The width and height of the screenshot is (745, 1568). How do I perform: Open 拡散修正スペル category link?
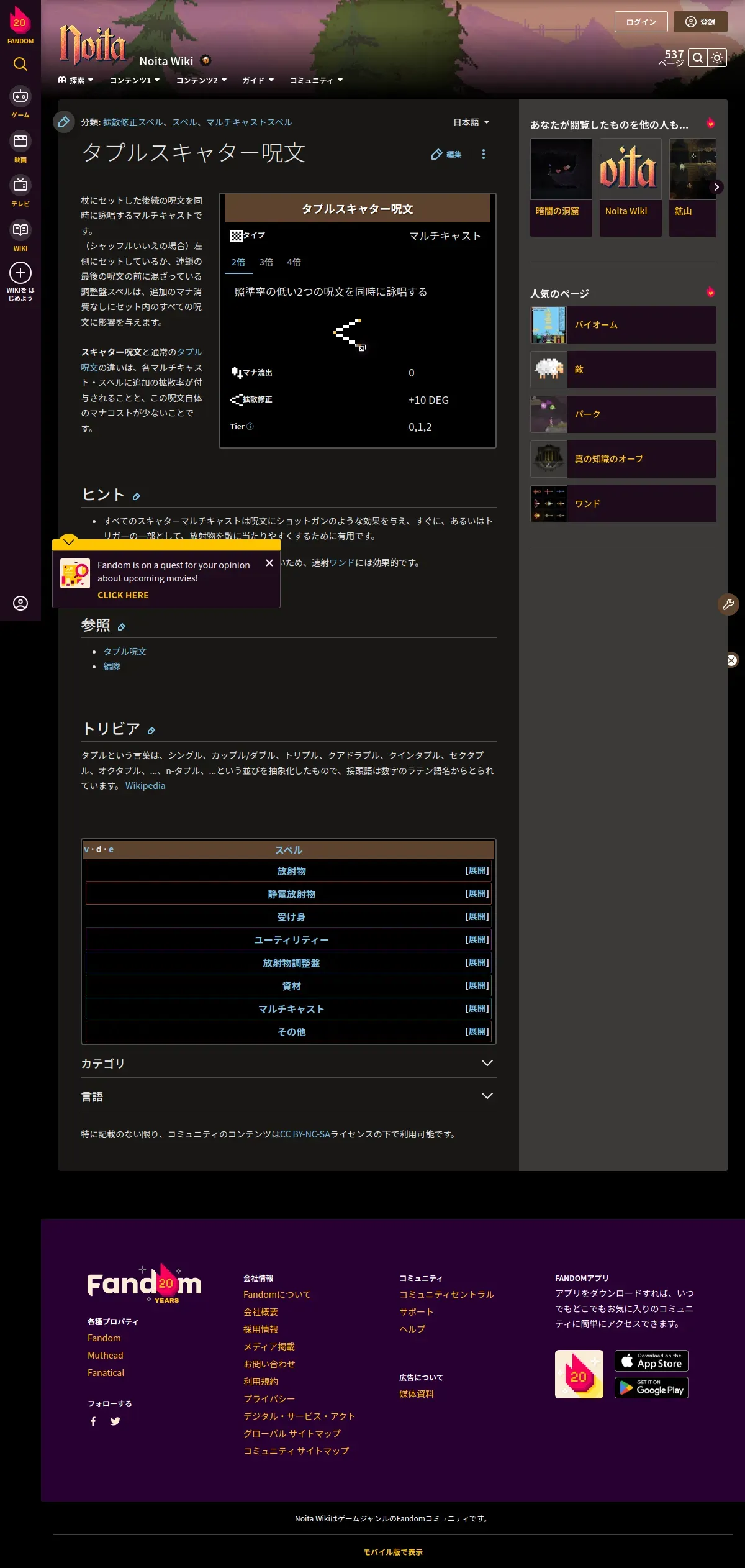[x=133, y=122]
